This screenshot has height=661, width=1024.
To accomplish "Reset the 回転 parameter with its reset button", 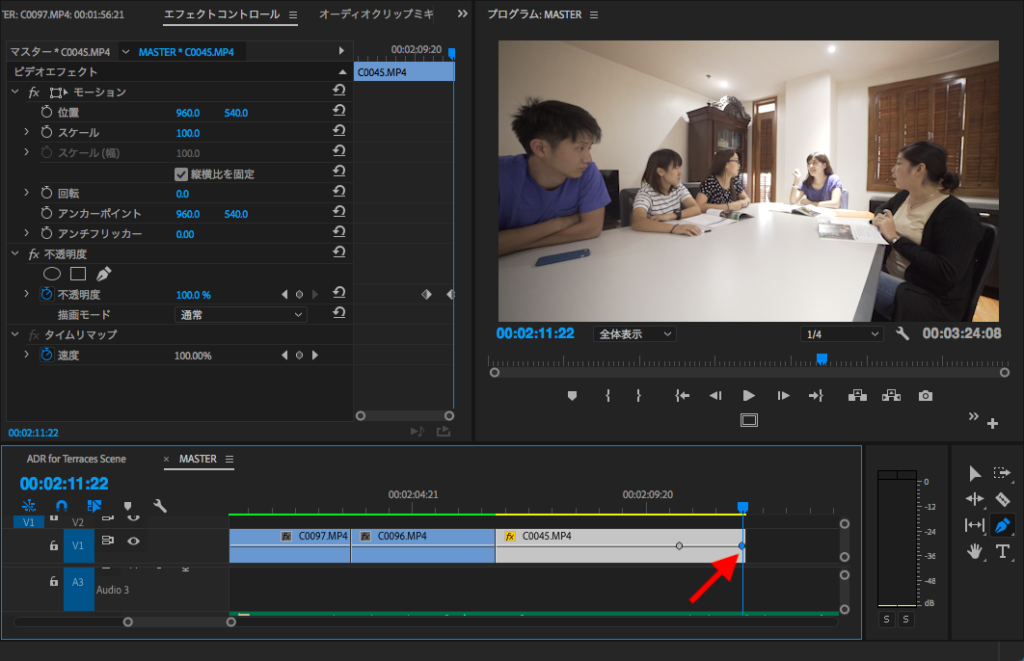I will coord(339,193).
